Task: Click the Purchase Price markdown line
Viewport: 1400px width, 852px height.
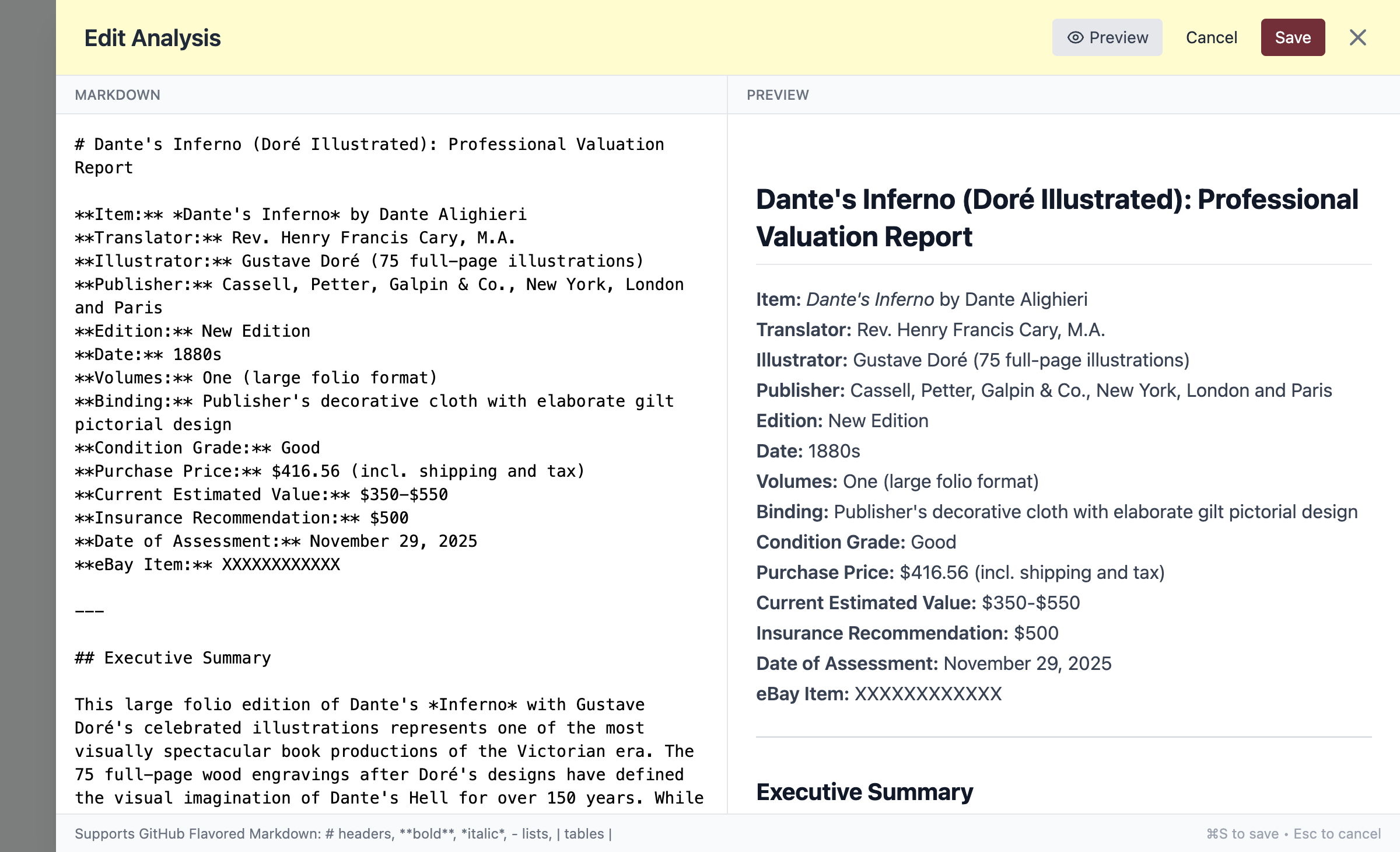Action: pos(329,472)
